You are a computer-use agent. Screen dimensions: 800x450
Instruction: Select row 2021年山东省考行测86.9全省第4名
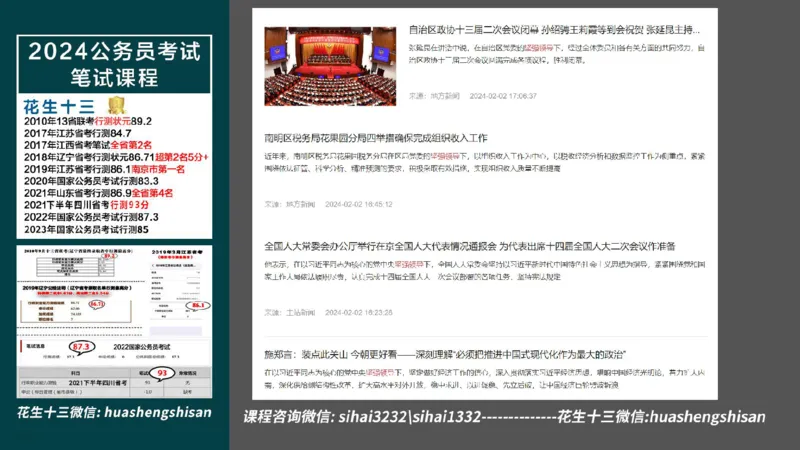98,193
